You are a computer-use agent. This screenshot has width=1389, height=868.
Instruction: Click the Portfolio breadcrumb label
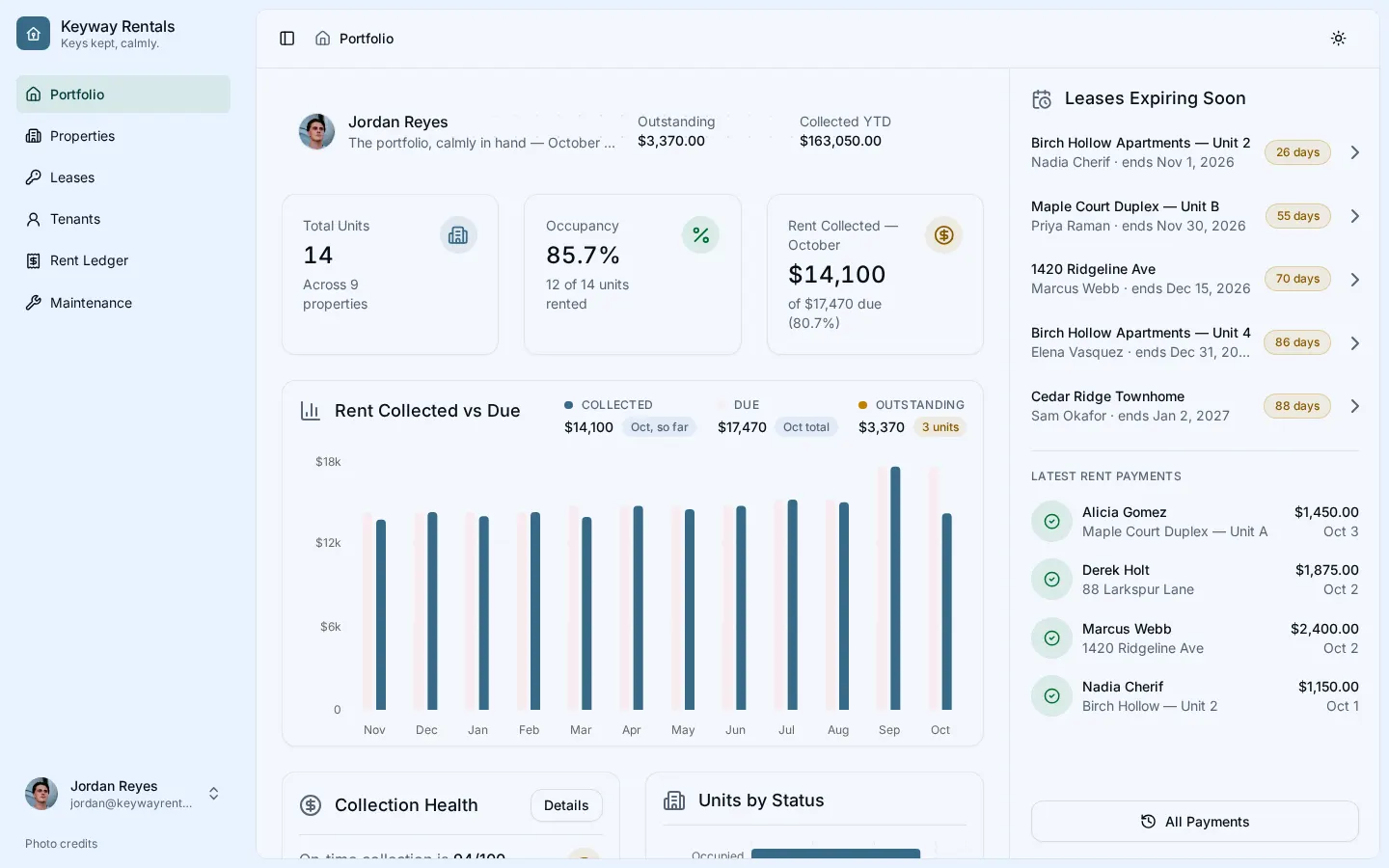coord(367,39)
